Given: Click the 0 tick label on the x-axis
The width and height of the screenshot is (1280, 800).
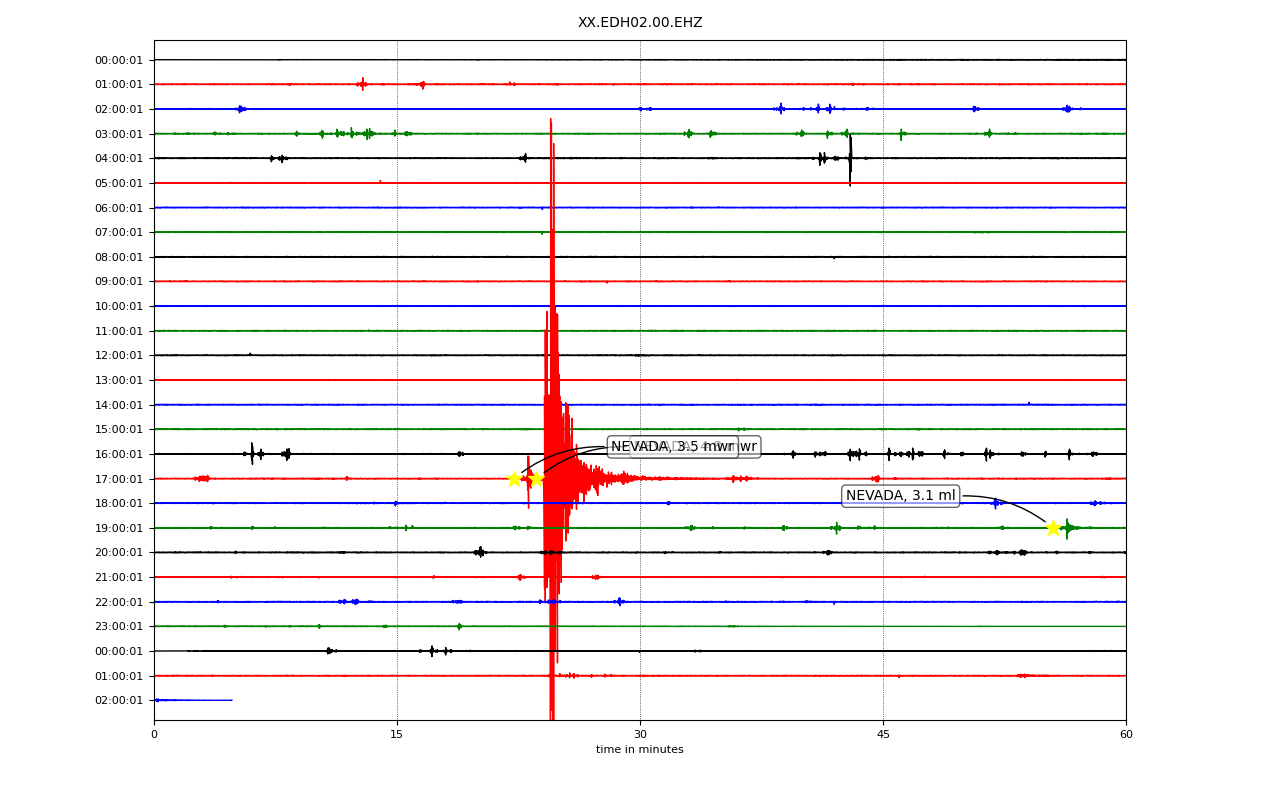Looking at the screenshot, I should click(x=154, y=735).
